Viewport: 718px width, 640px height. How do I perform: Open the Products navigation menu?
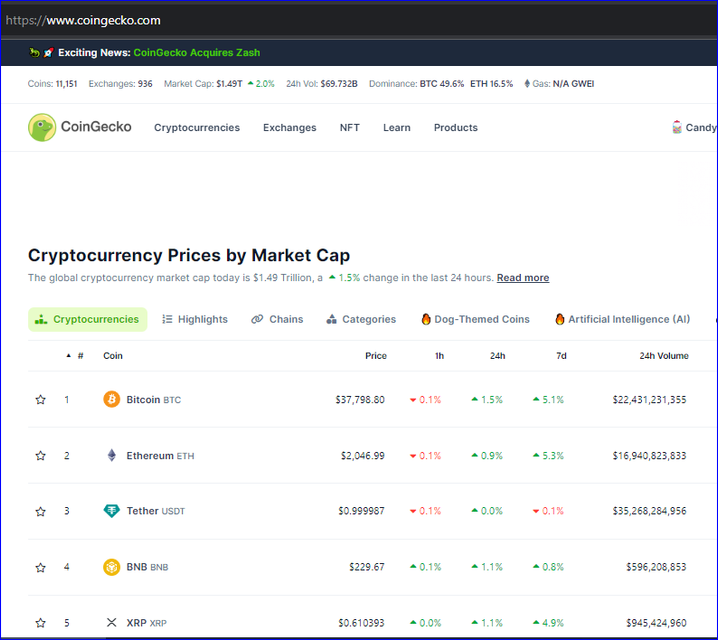(x=456, y=128)
